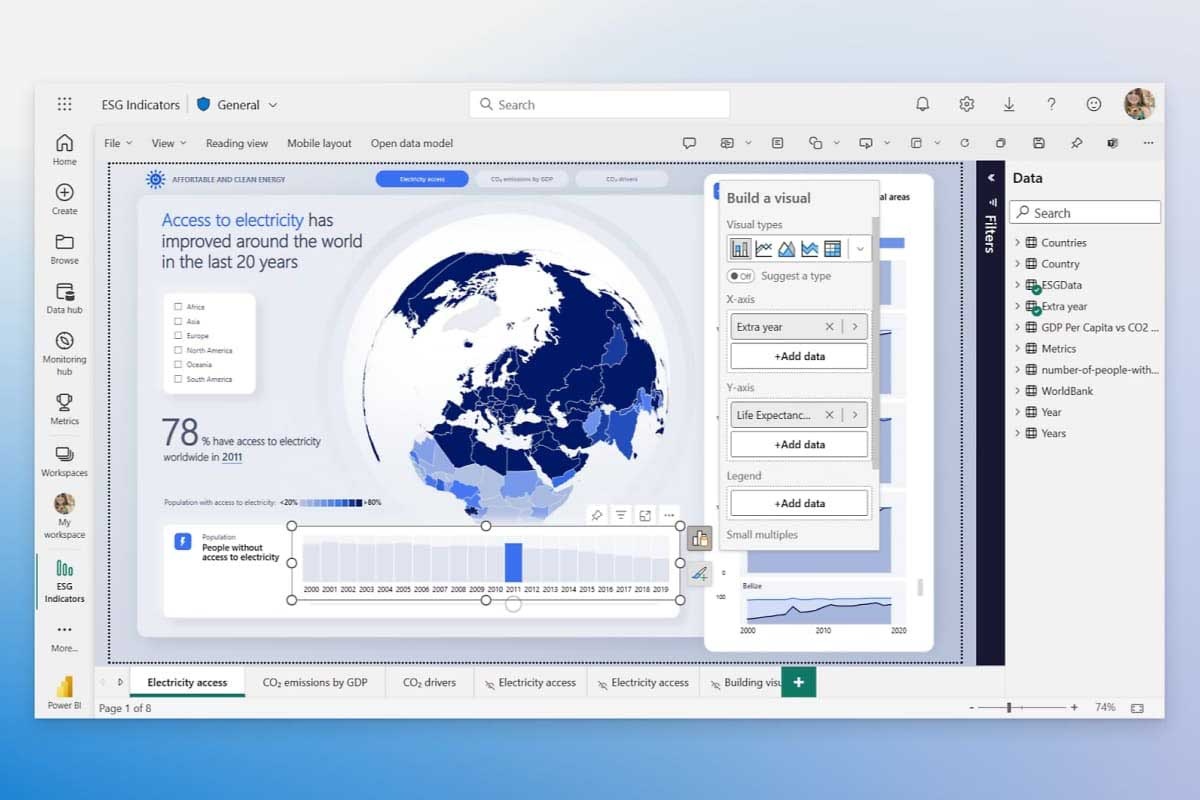The width and height of the screenshot is (1200, 800).
Task: Select the 2011 bar in the timeline
Action: tap(513, 560)
